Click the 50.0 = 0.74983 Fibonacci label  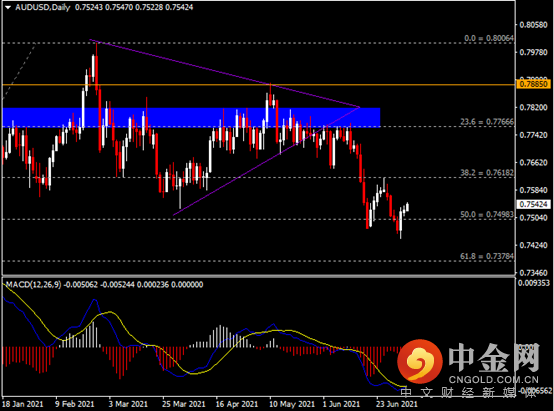coord(487,215)
